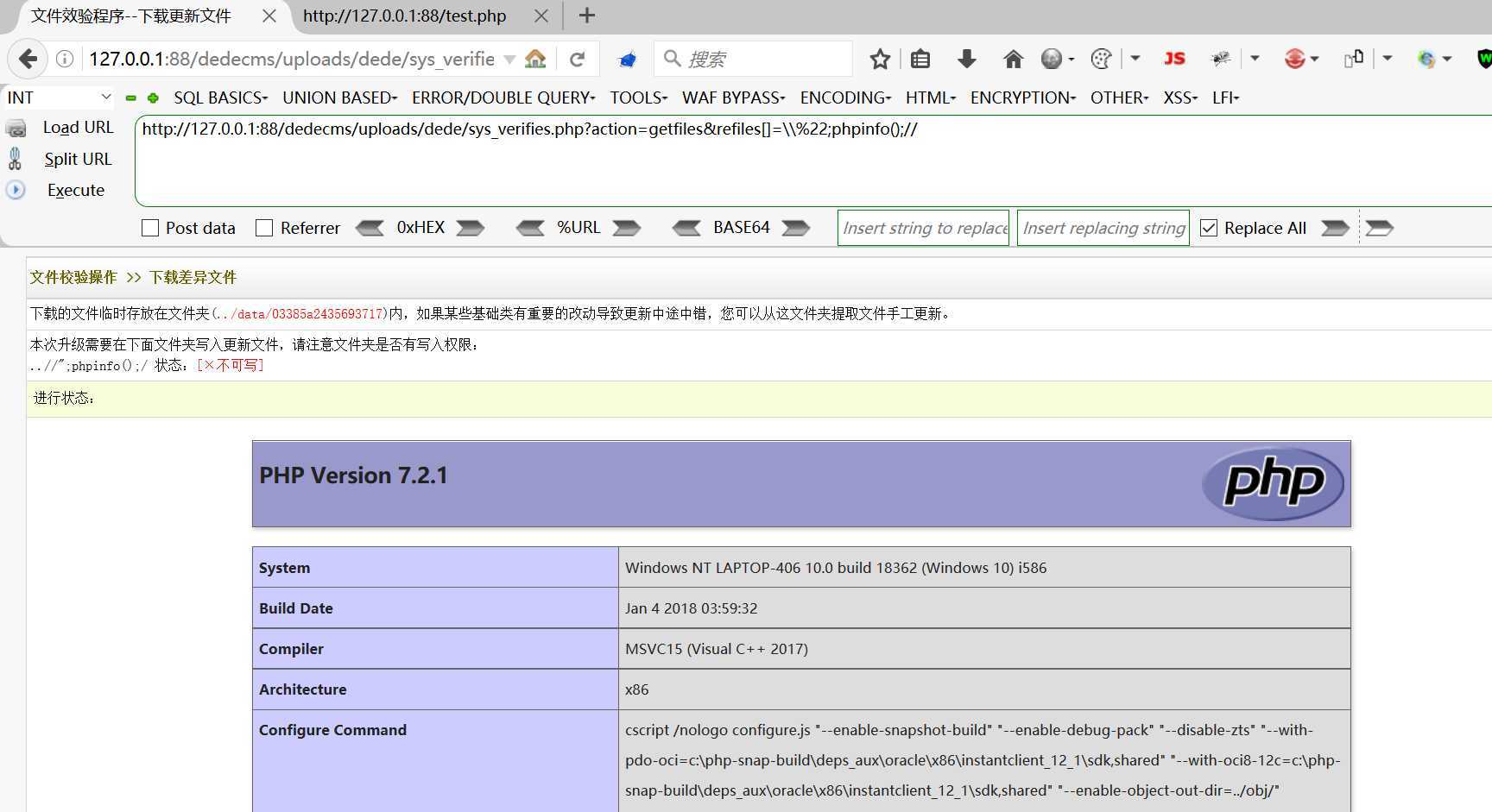The width and height of the screenshot is (1492, 812).
Task: Open site information icon in address bar
Action: pyautogui.click(x=65, y=59)
